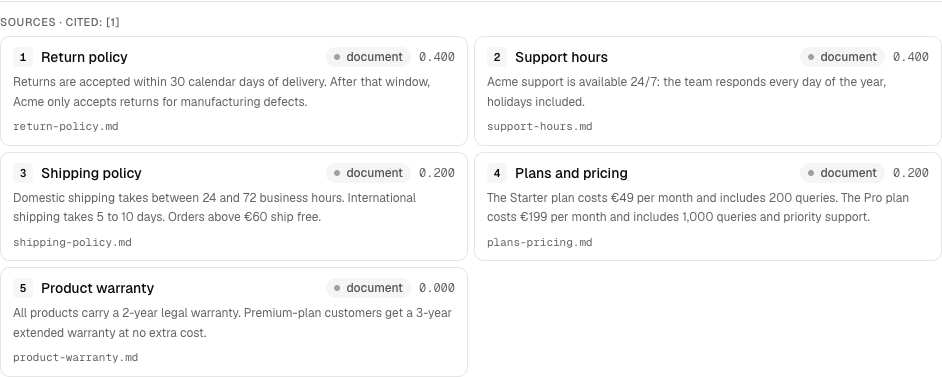Click the number 2 badge on Support hours
The width and height of the screenshot is (942, 377).
[x=497, y=57]
